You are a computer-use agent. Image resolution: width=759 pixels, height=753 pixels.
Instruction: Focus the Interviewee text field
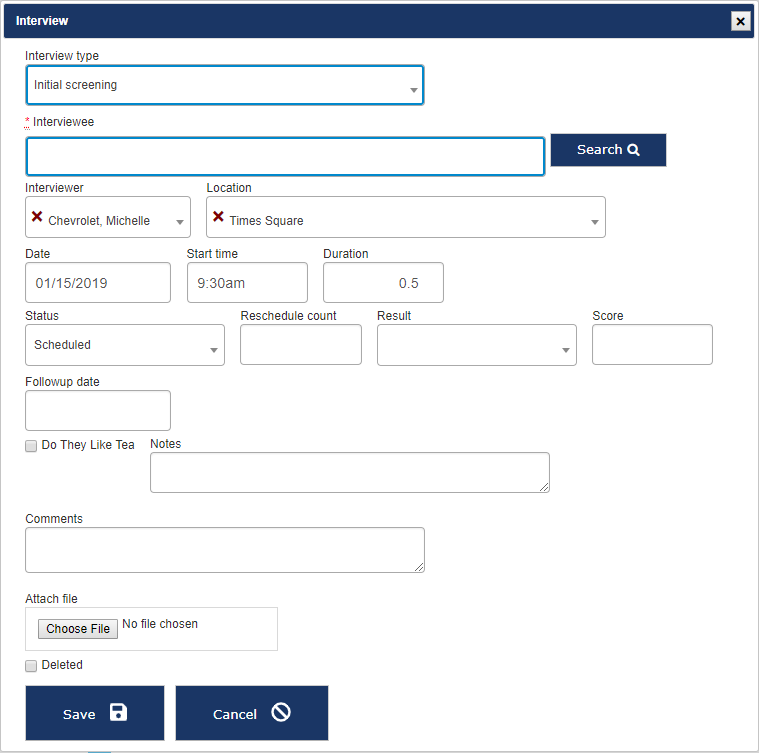pyautogui.click(x=285, y=157)
